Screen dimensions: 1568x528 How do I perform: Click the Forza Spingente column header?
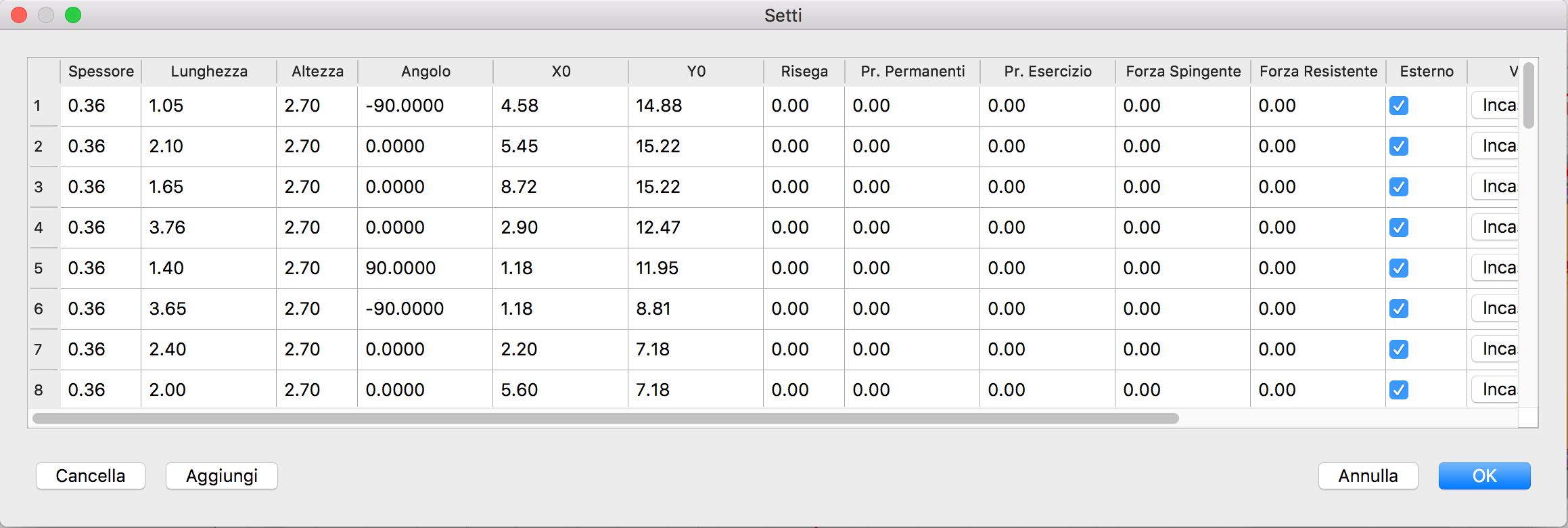coord(1183,72)
